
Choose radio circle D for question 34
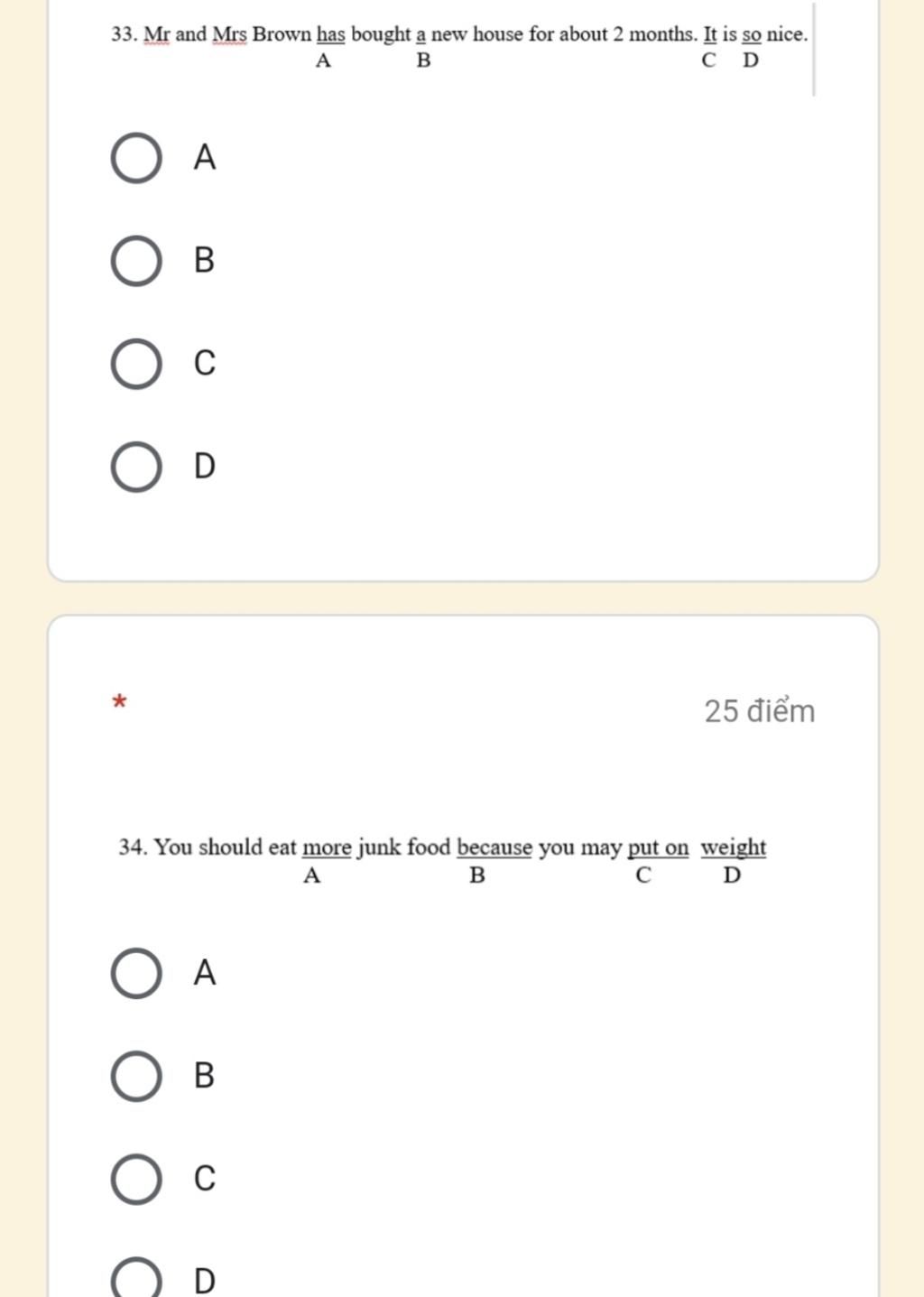click(x=136, y=1278)
